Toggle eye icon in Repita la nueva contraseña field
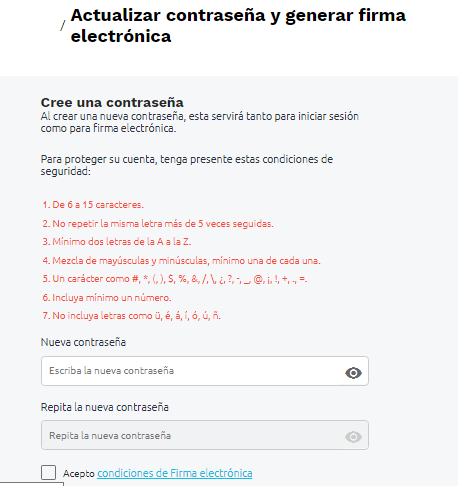The image size is (458, 486). [x=353, y=437]
